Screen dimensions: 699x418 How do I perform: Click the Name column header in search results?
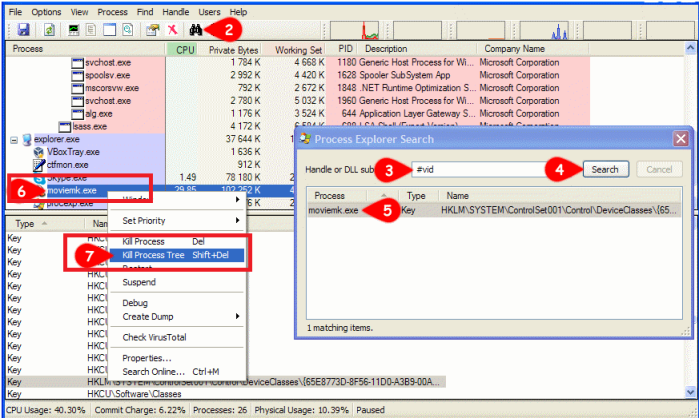(559, 196)
